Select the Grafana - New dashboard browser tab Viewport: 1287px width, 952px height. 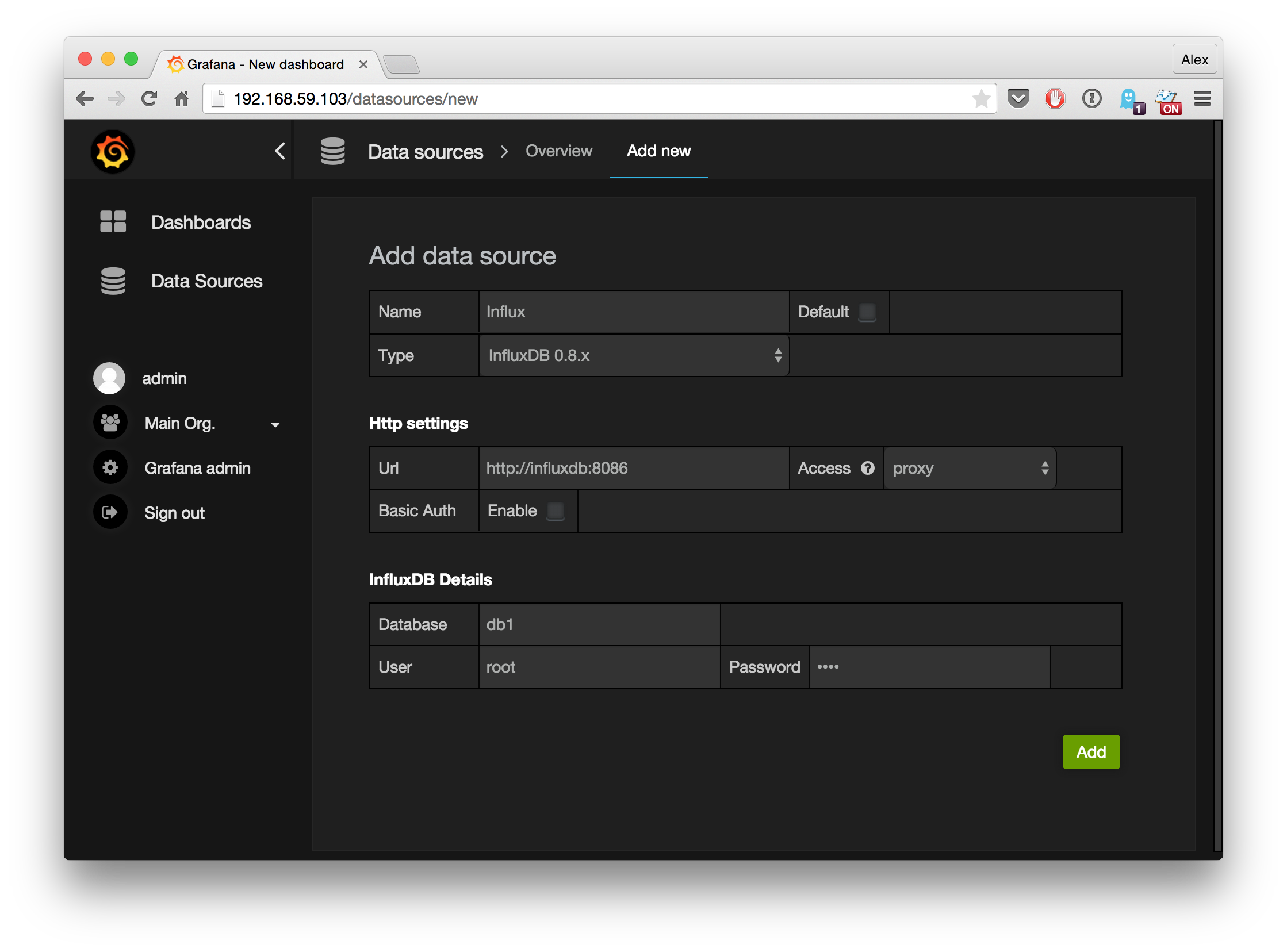point(265,64)
